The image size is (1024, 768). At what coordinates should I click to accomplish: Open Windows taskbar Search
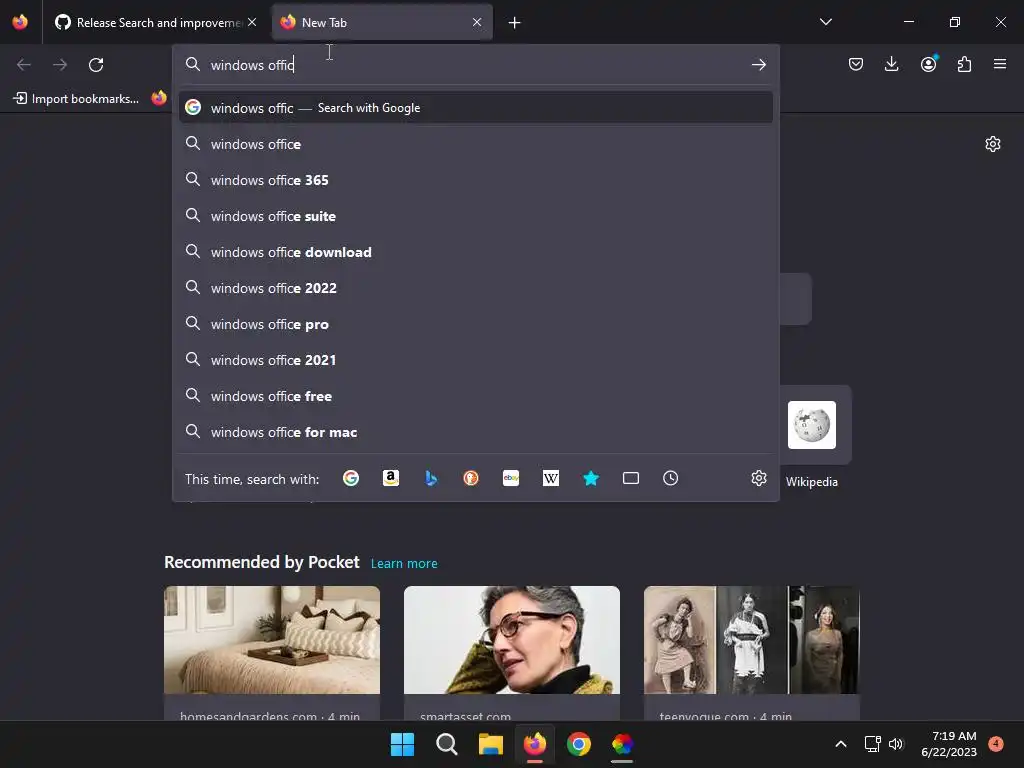(447, 744)
